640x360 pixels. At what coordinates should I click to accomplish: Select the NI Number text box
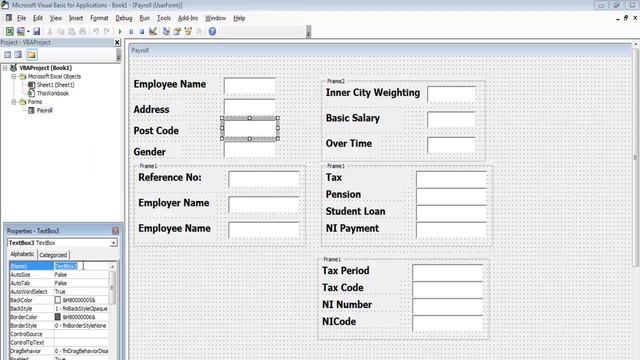coord(448,306)
